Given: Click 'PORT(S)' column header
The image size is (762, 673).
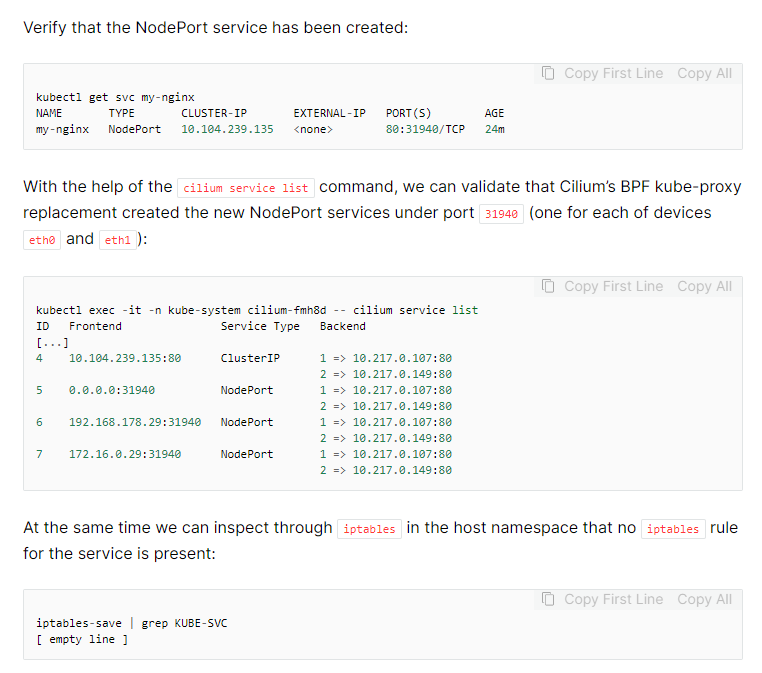Looking at the screenshot, I should pos(409,113).
